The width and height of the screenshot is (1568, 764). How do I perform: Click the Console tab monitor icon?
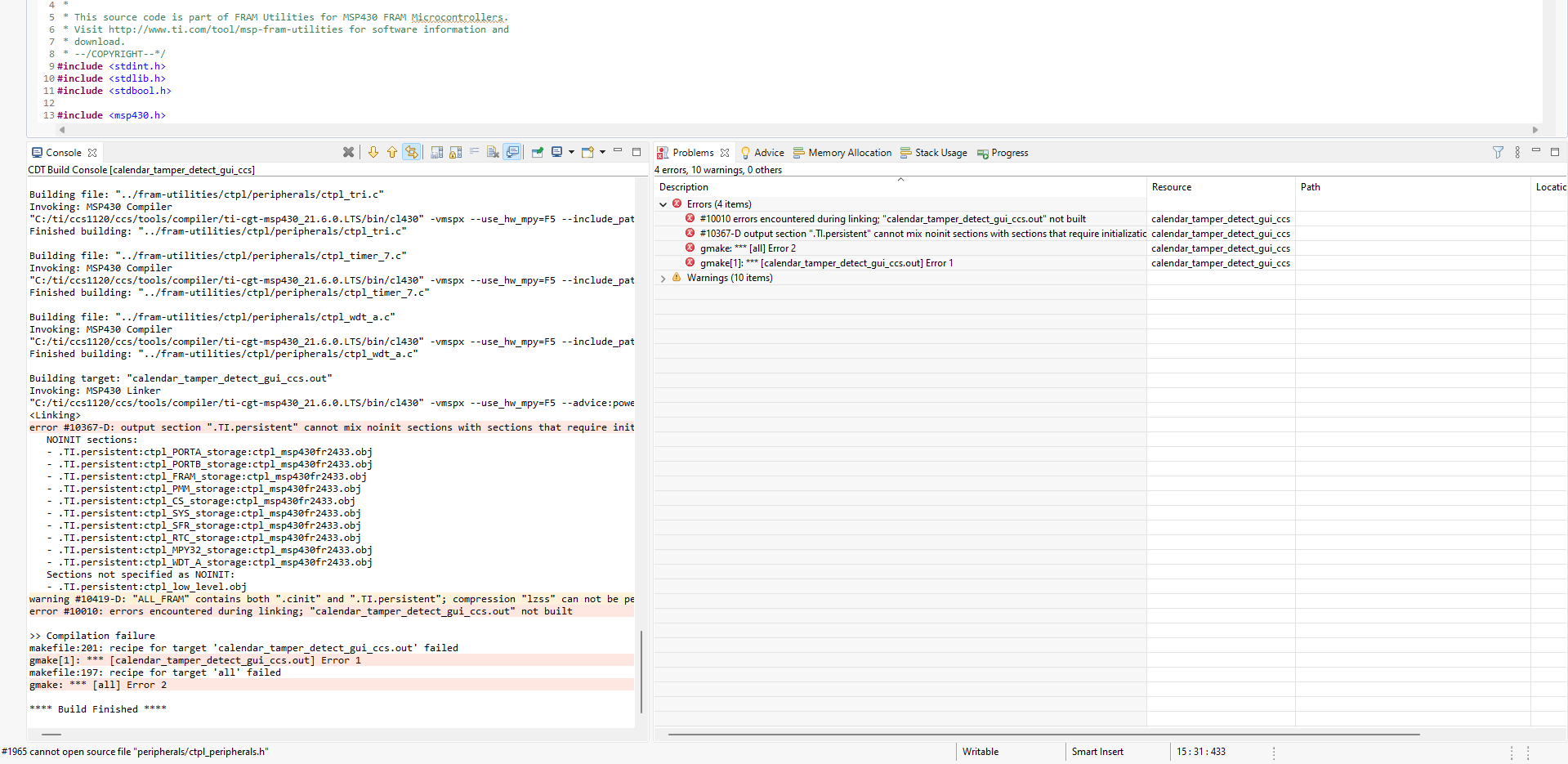coord(37,153)
